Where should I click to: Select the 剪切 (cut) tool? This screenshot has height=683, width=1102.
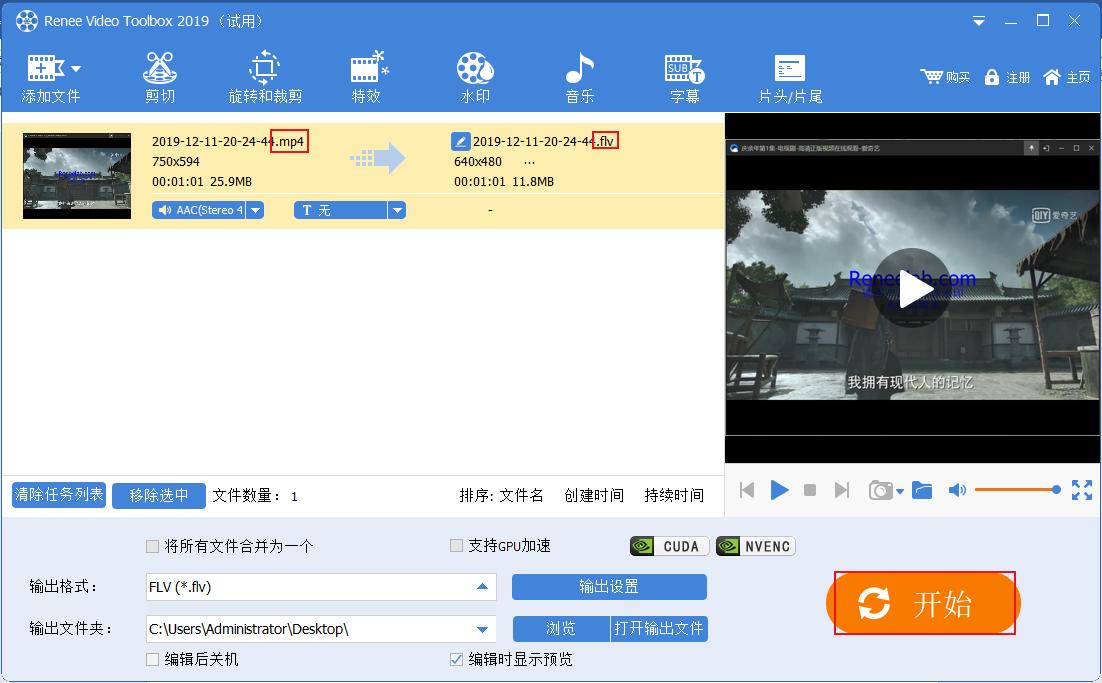click(160, 75)
